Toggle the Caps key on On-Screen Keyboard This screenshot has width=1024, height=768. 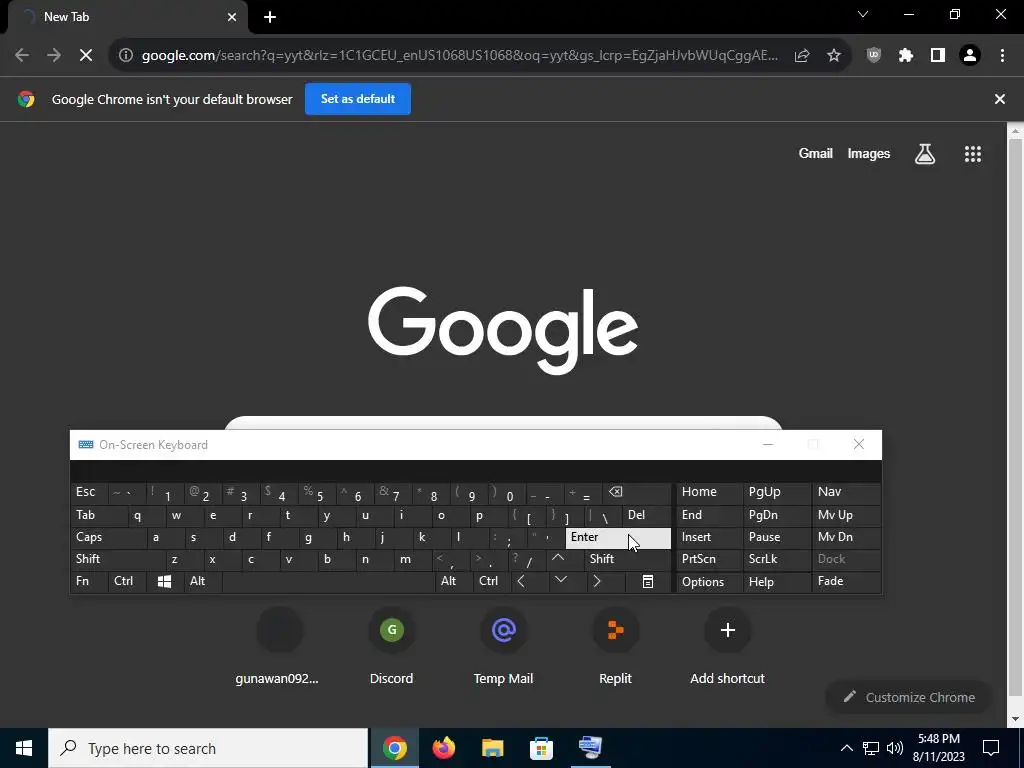click(108, 537)
